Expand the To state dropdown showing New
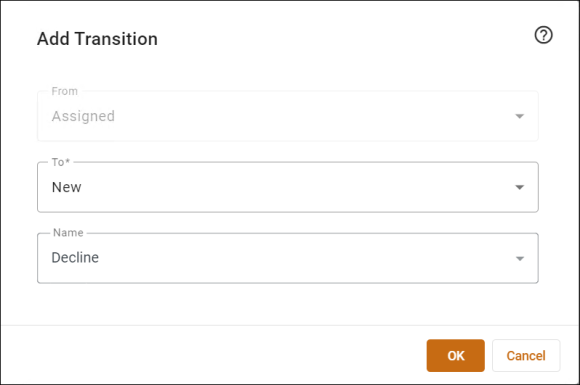 288,187
